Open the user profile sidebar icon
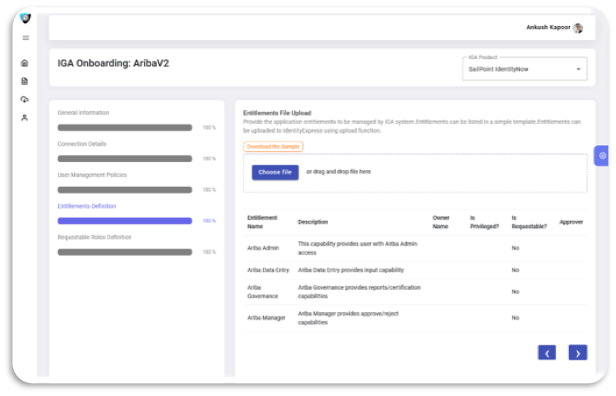616x396 pixels. 25,117
